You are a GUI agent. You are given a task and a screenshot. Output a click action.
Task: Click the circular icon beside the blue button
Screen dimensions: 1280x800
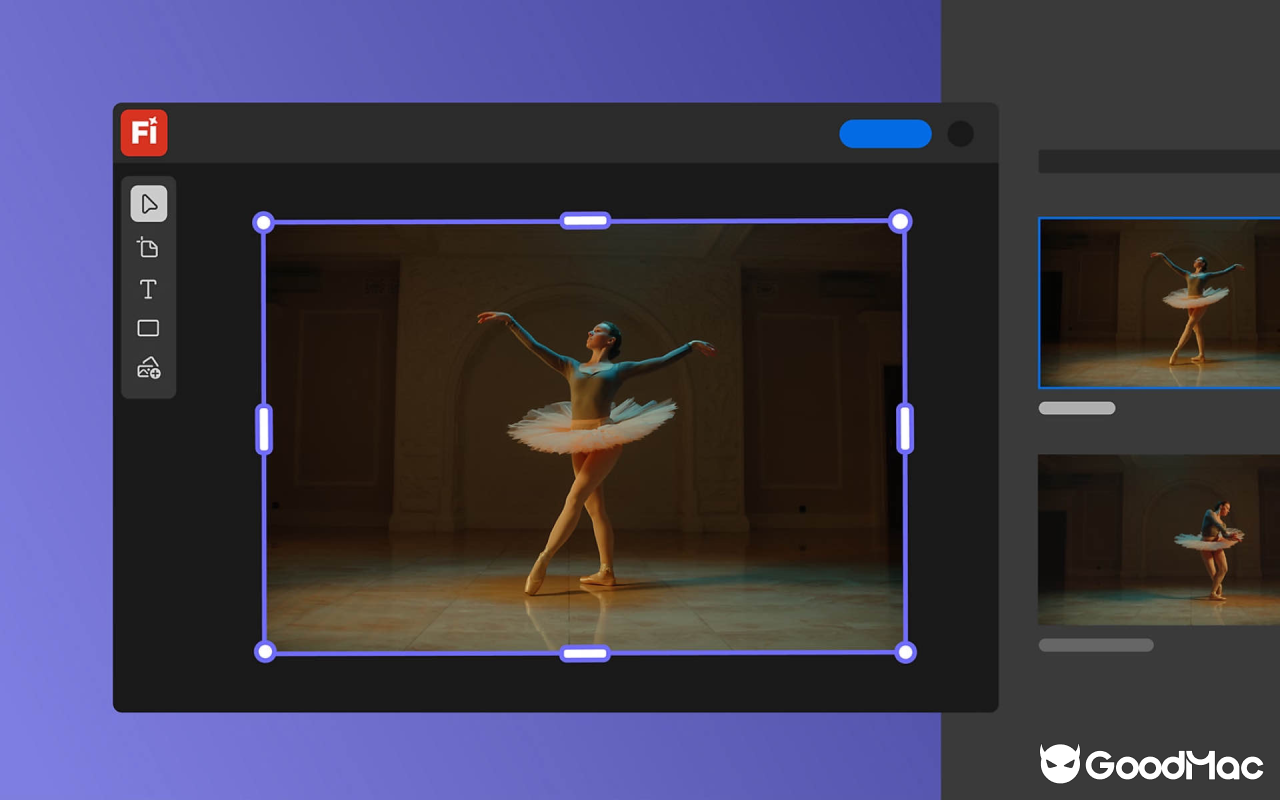point(959,133)
